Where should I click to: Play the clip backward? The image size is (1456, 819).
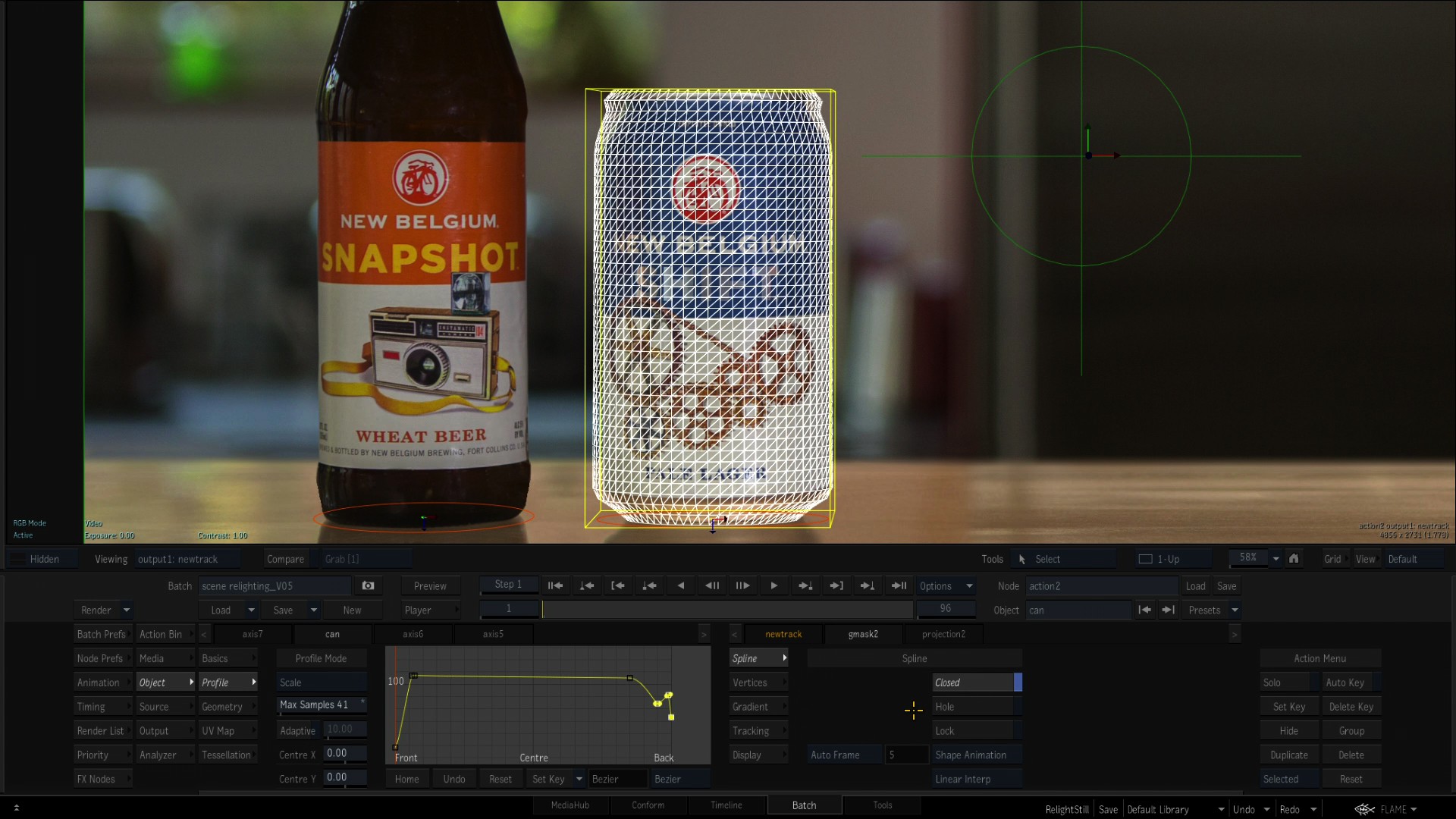coord(681,585)
